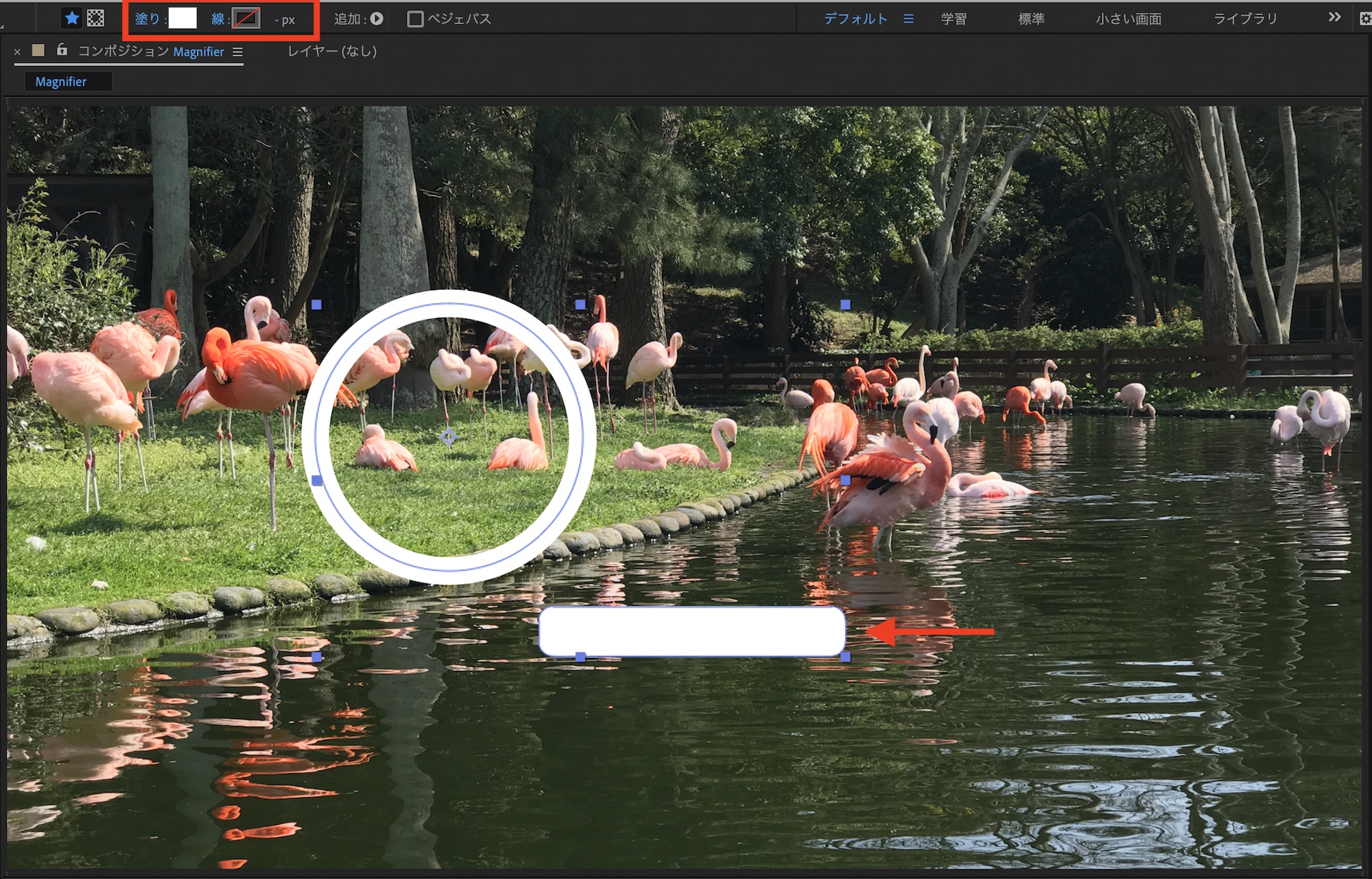
Task: Click the lock icon beside コンポジション tab
Action: pos(62,49)
